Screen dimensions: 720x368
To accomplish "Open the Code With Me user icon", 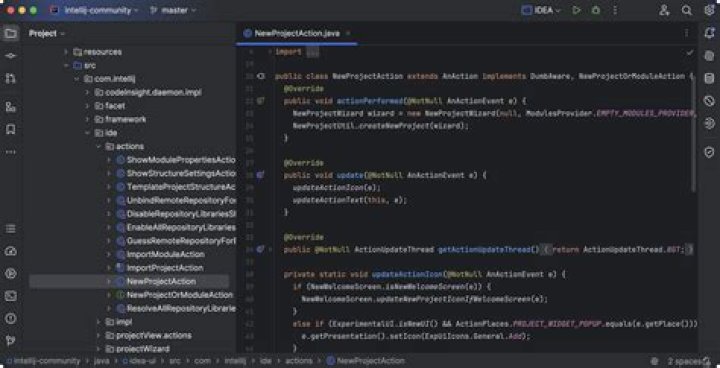I will tap(664, 10).
